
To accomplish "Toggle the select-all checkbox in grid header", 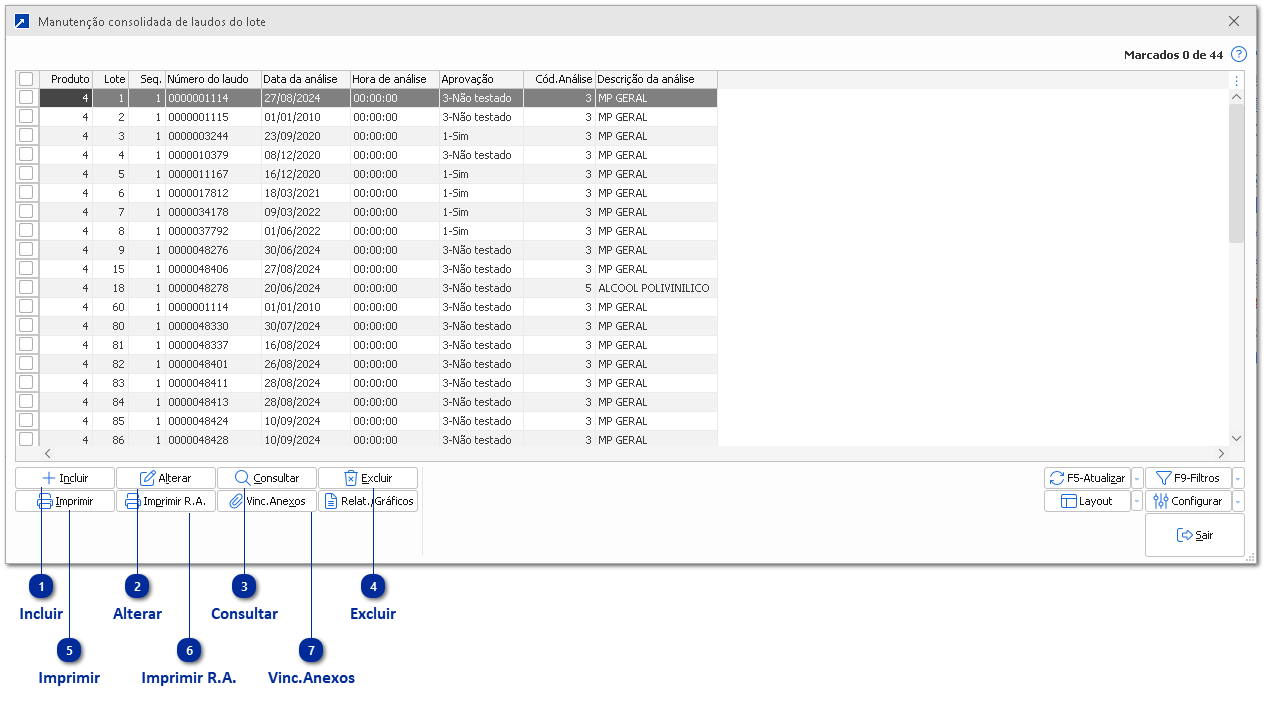I will pos(26,79).
